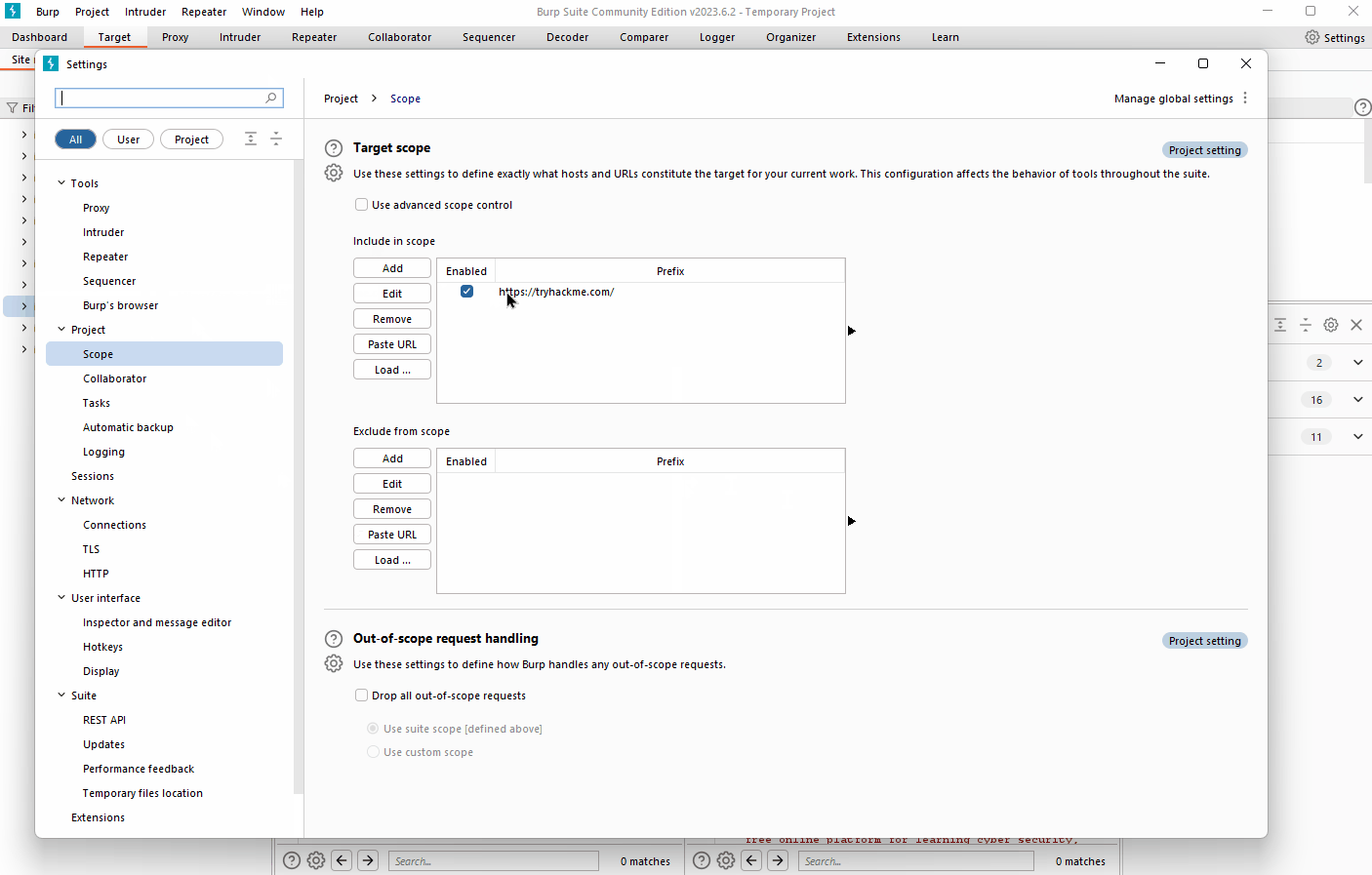Open the Repeater tab
Screen dimensions: 1372x875
[x=314, y=37]
